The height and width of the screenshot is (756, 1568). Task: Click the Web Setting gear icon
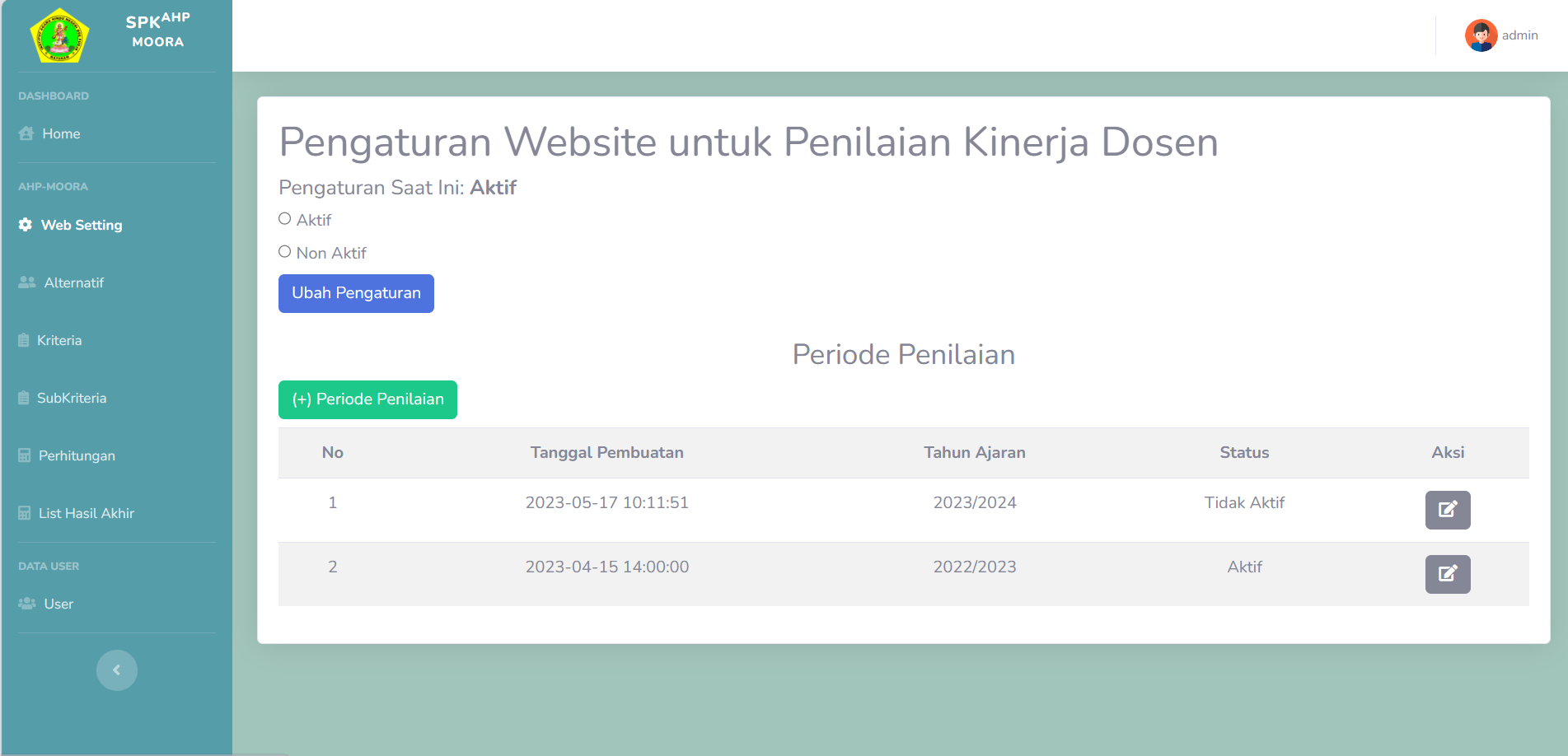point(26,225)
